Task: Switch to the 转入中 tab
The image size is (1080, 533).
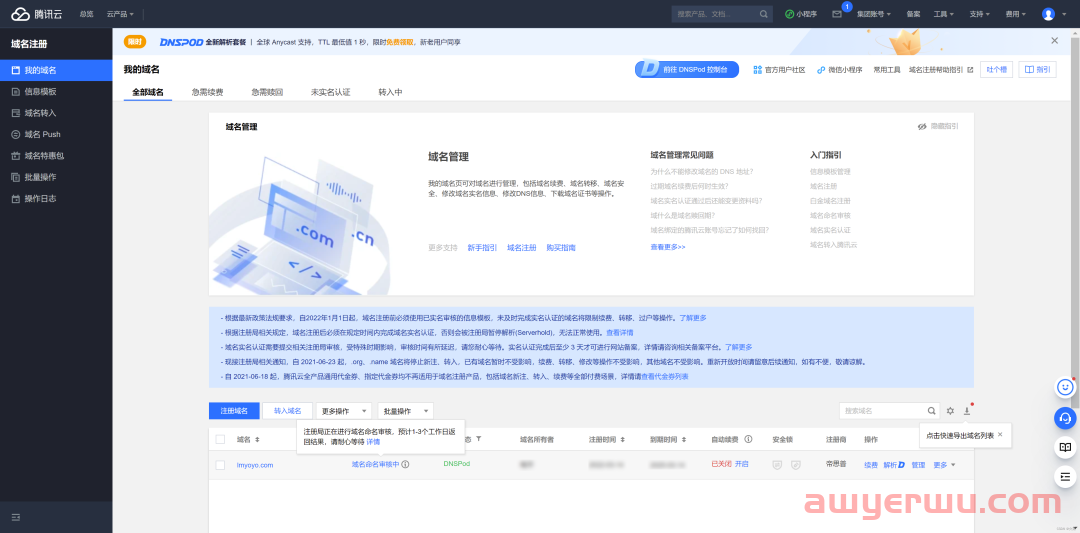Action: 391,92
